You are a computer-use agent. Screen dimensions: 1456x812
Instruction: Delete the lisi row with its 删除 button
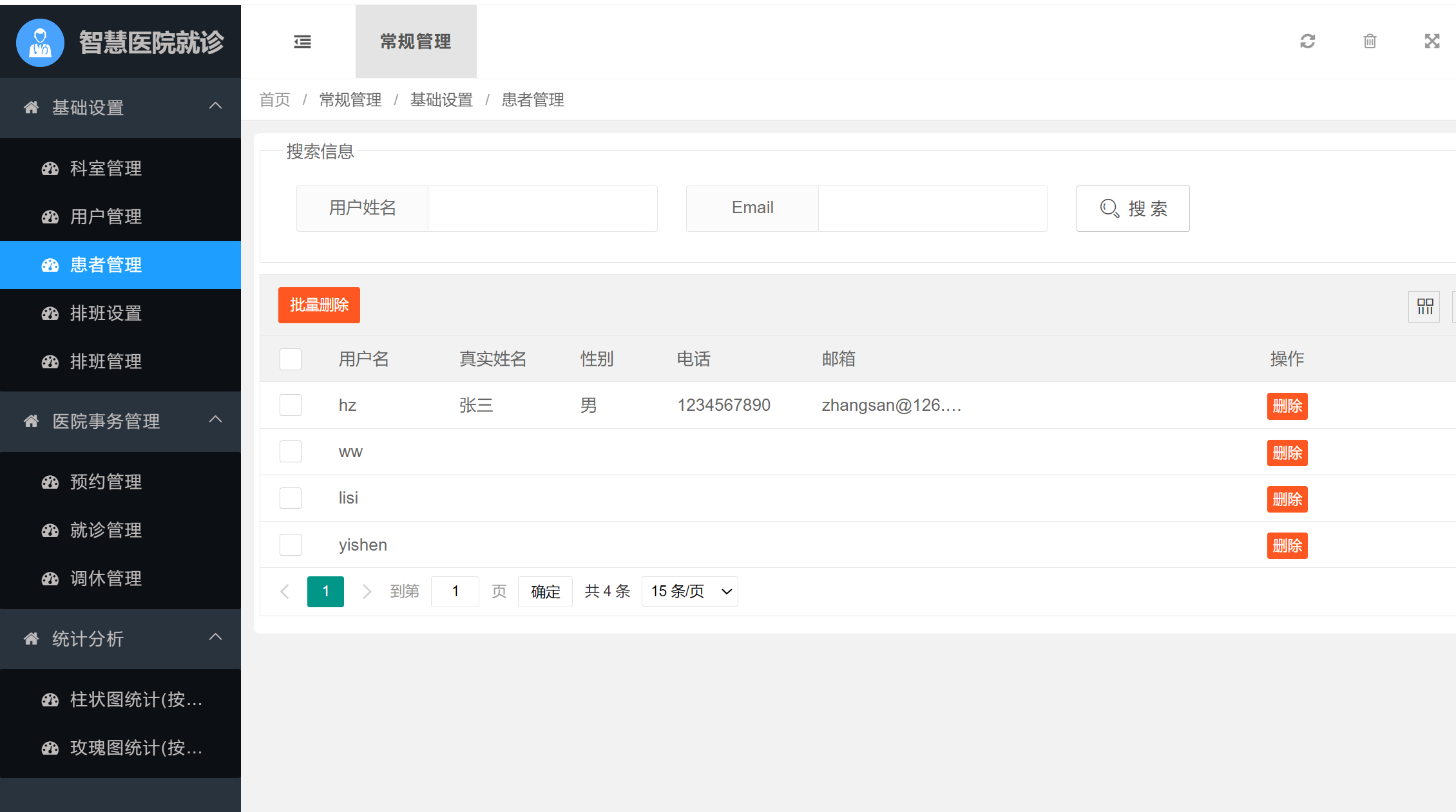tap(1287, 499)
